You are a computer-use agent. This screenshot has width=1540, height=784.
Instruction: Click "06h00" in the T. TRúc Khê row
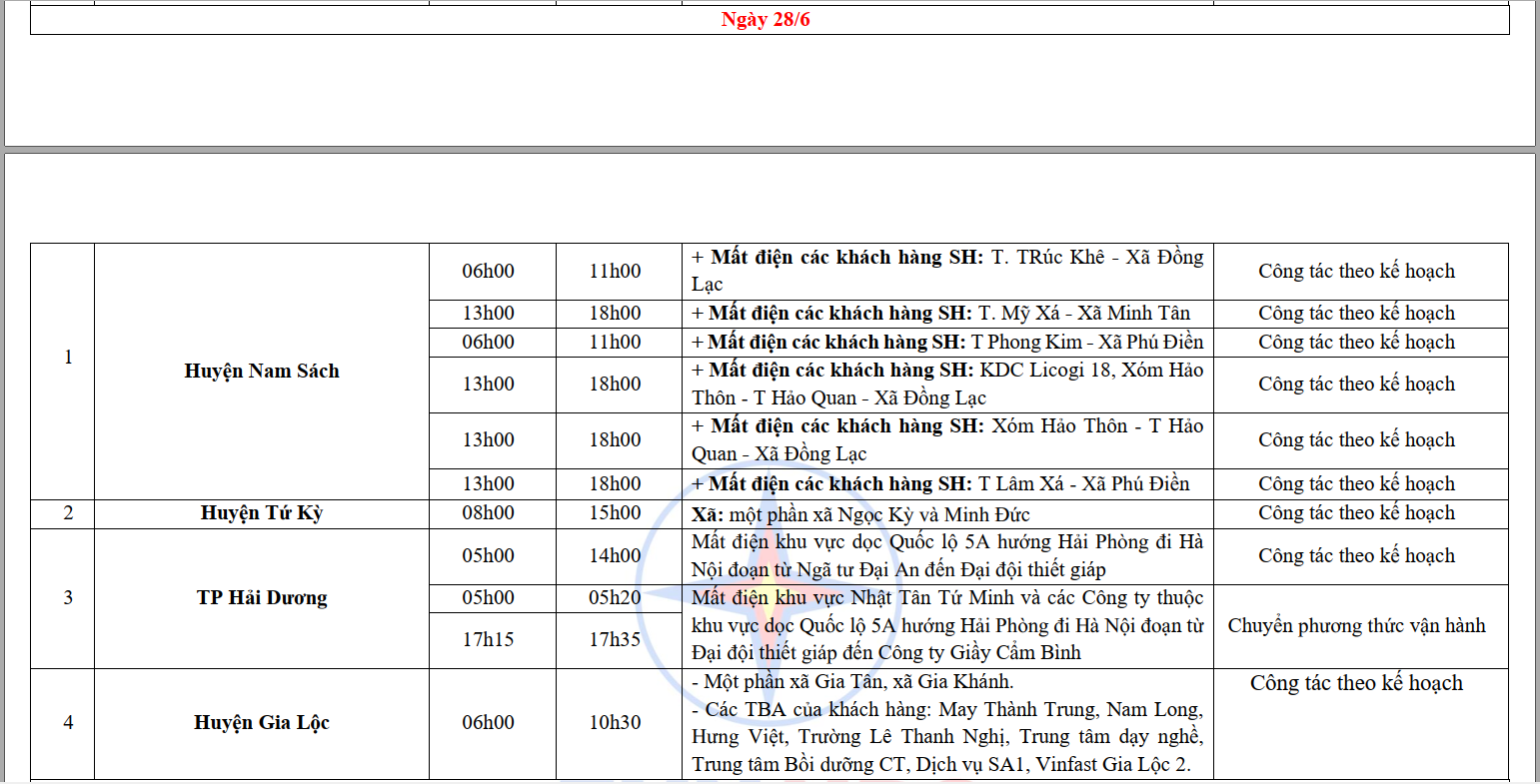489,271
